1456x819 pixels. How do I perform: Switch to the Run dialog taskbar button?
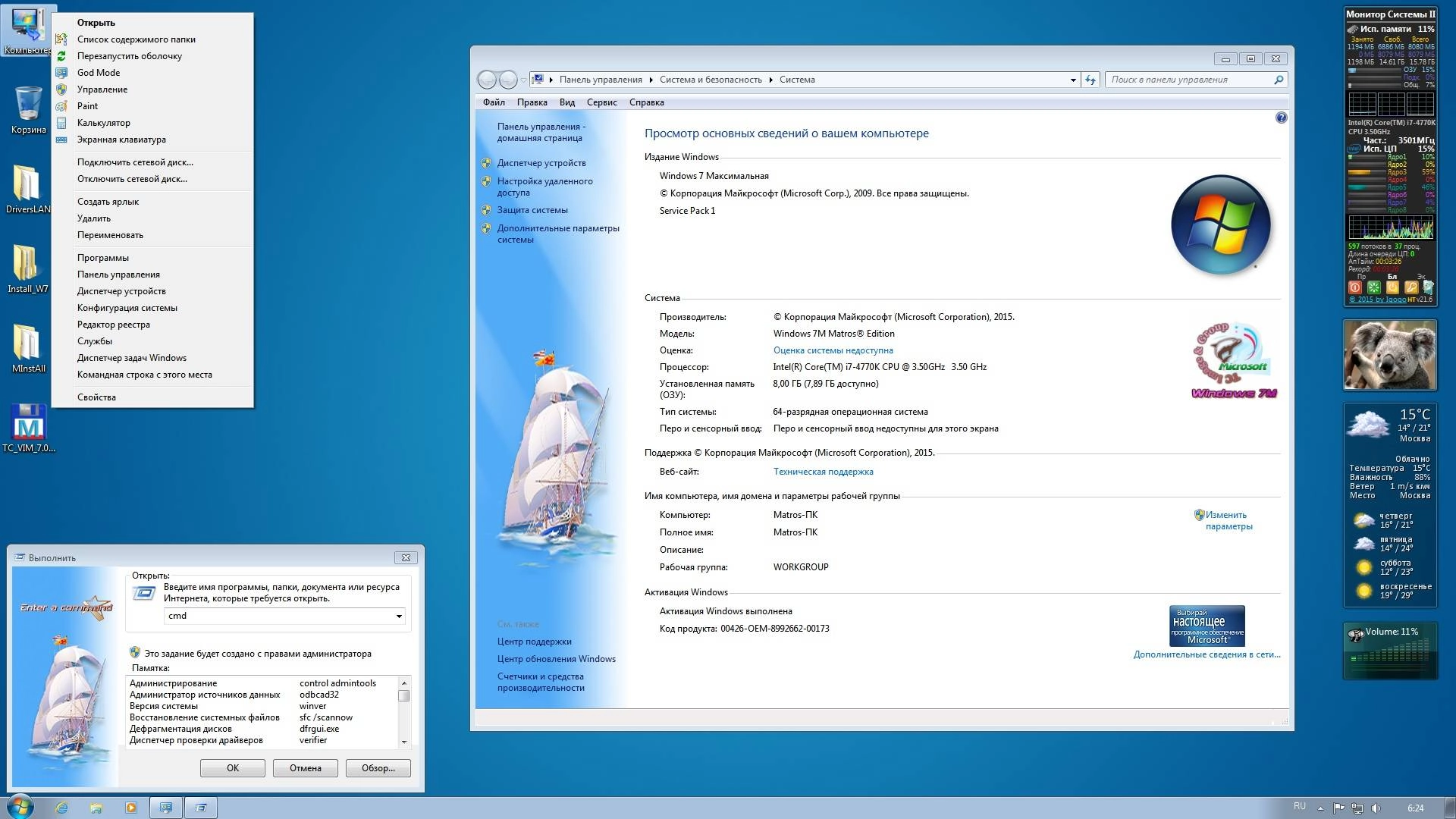pyautogui.click(x=201, y=808)
